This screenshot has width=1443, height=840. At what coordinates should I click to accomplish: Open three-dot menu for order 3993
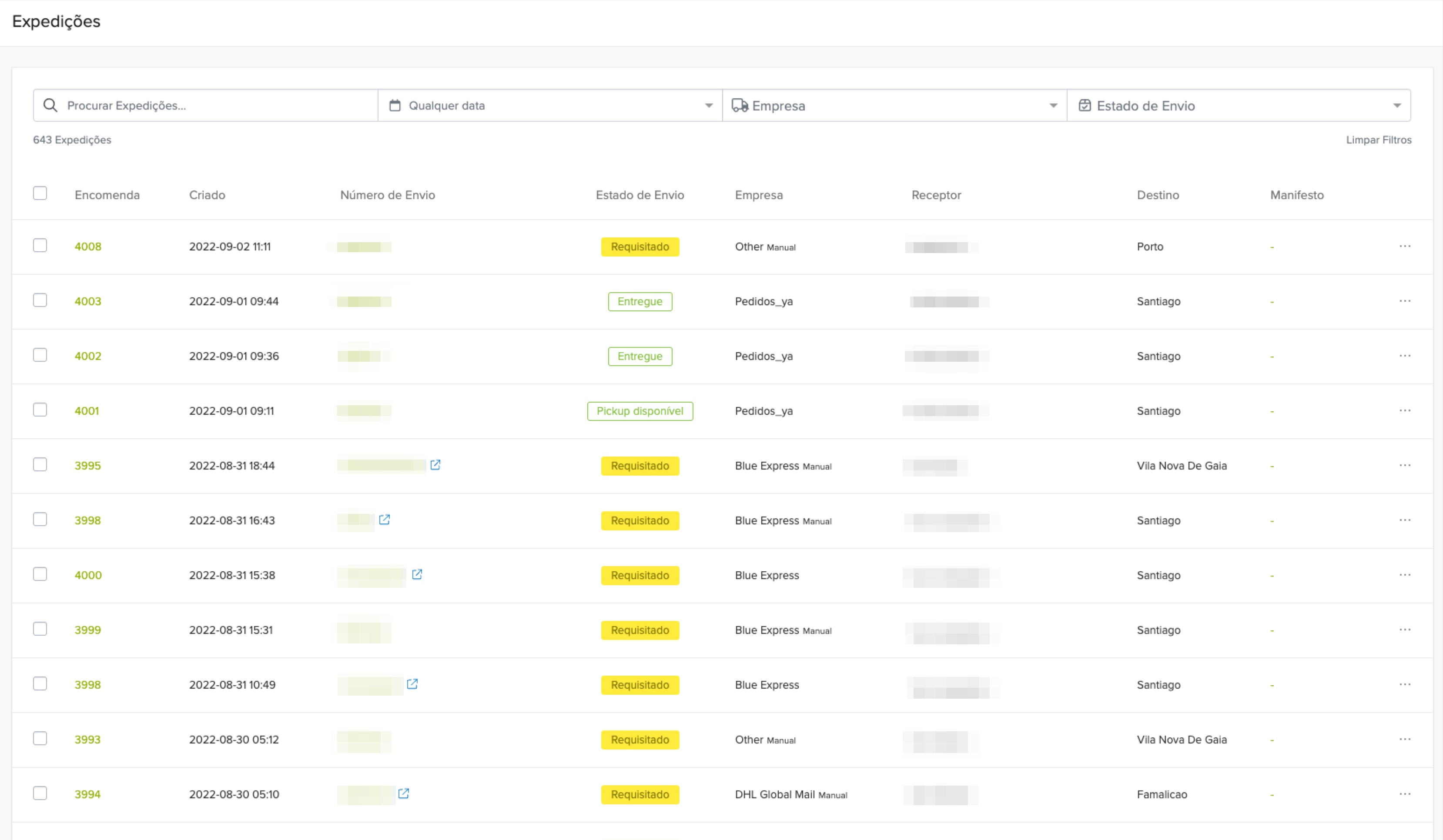pyautogui.click(x=1405, y=739)
